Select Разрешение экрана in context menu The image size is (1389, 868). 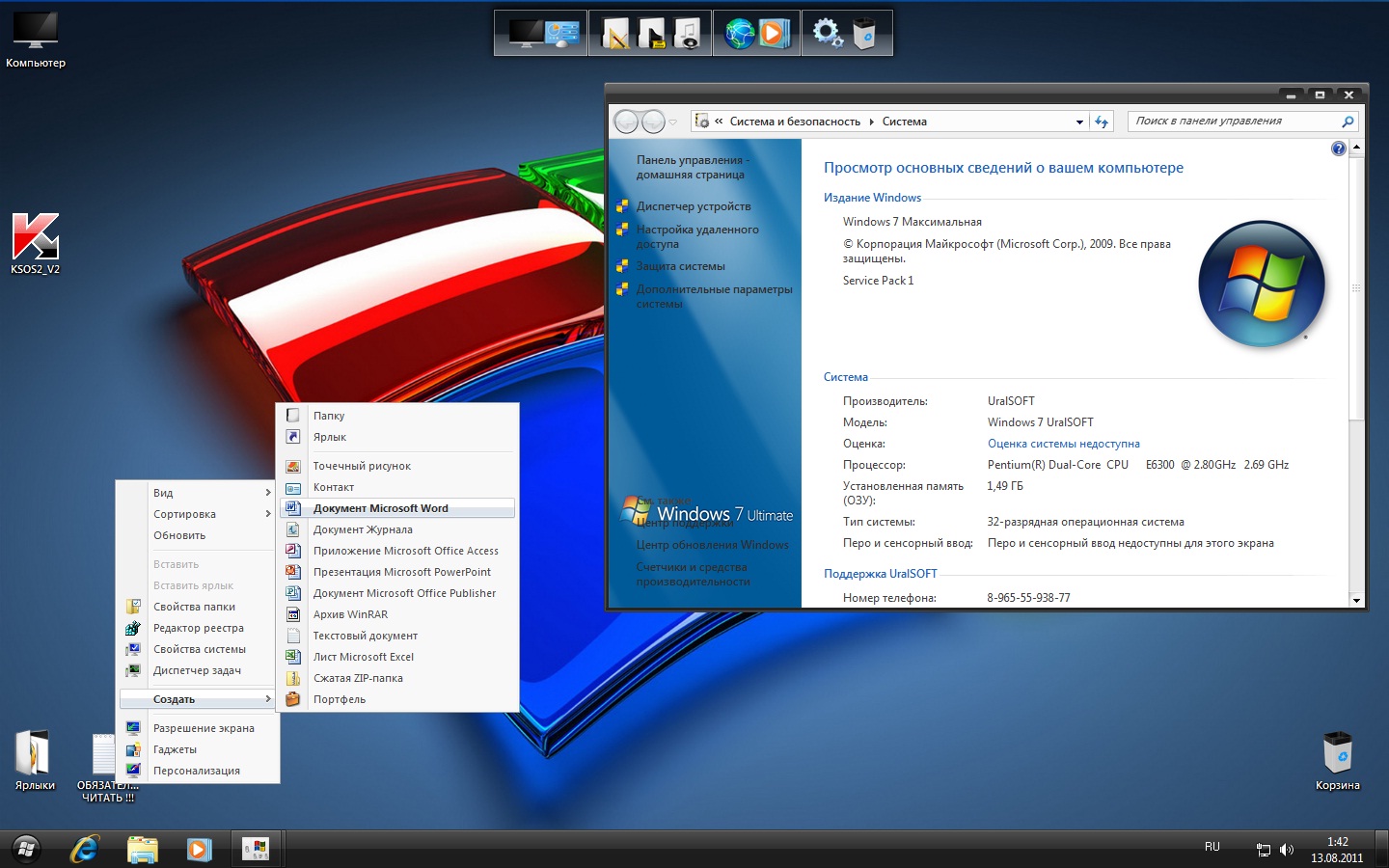(x=198, y=728)
